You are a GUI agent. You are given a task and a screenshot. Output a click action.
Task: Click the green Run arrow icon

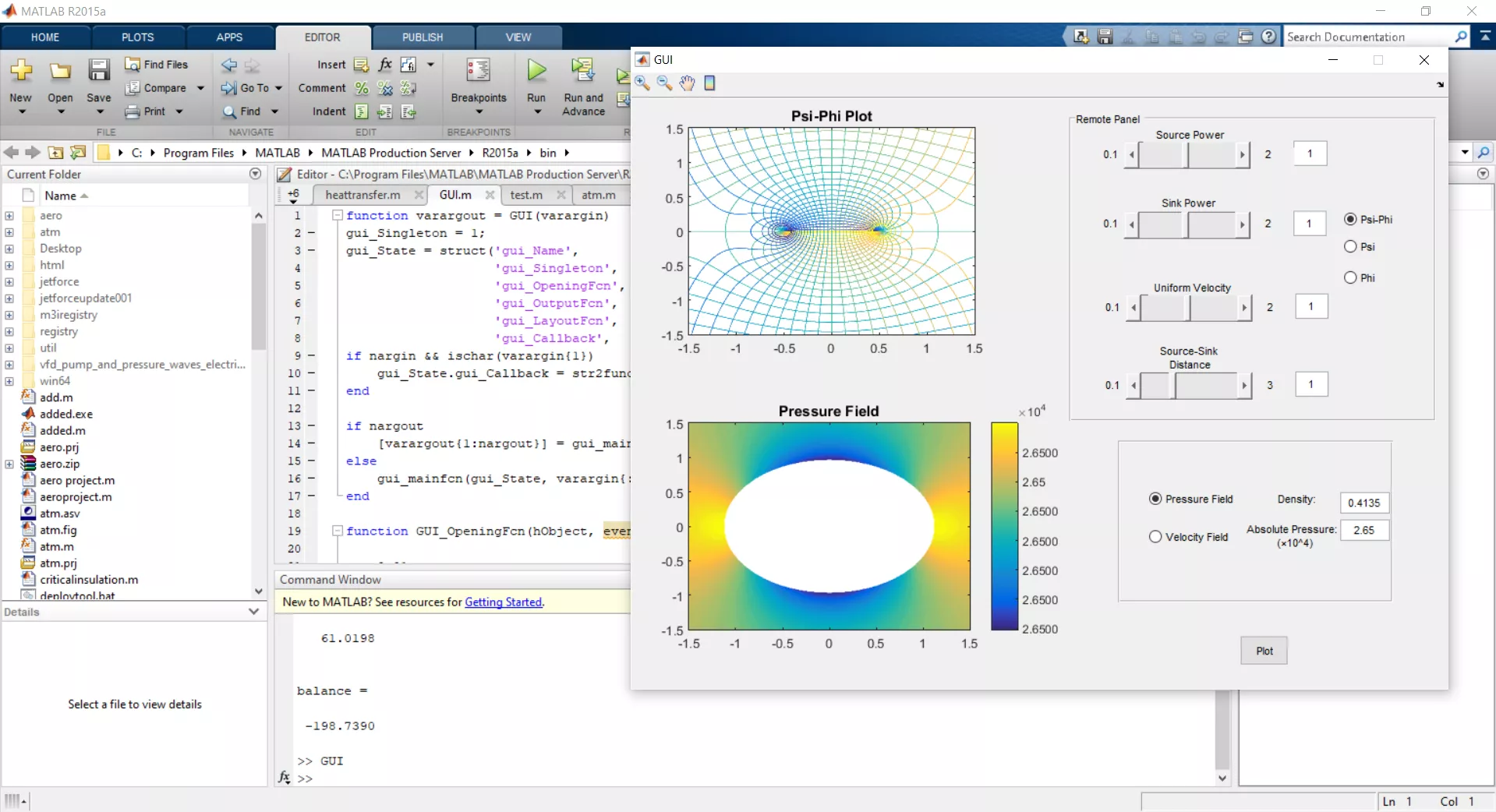point(536,71)
